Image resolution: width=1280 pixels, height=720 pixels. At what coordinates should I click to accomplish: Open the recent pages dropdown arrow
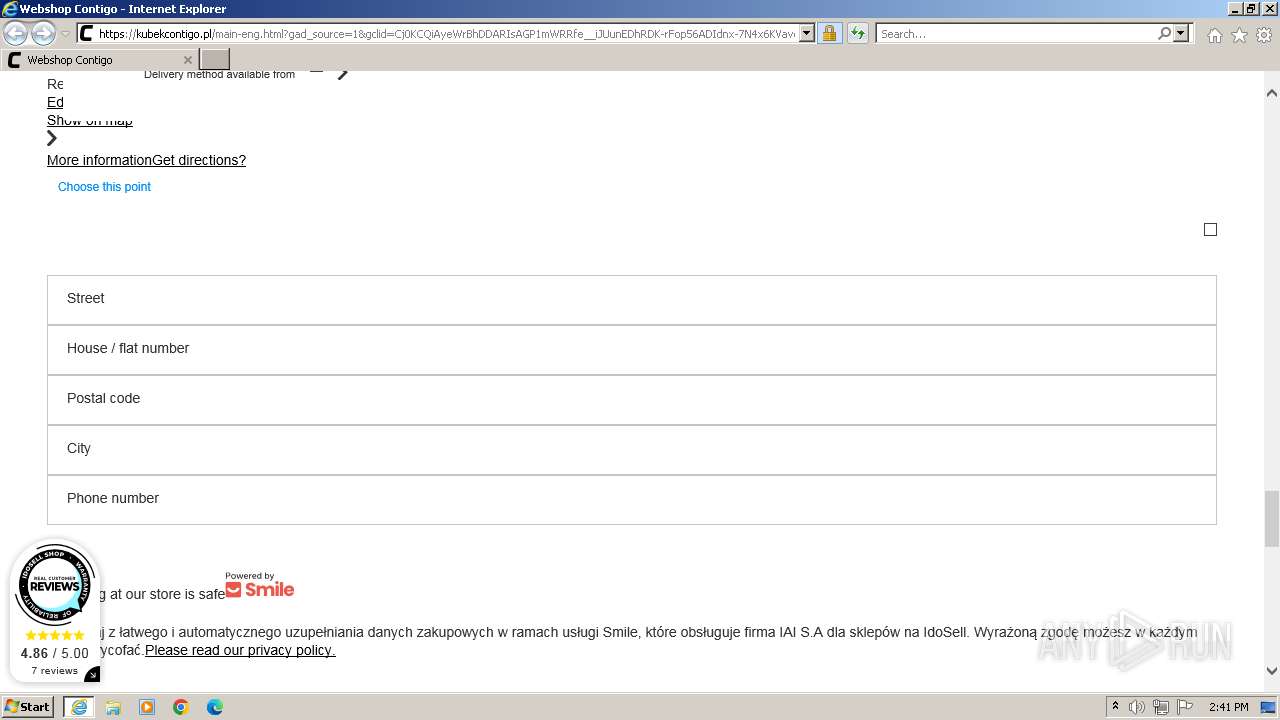[65, 34]
